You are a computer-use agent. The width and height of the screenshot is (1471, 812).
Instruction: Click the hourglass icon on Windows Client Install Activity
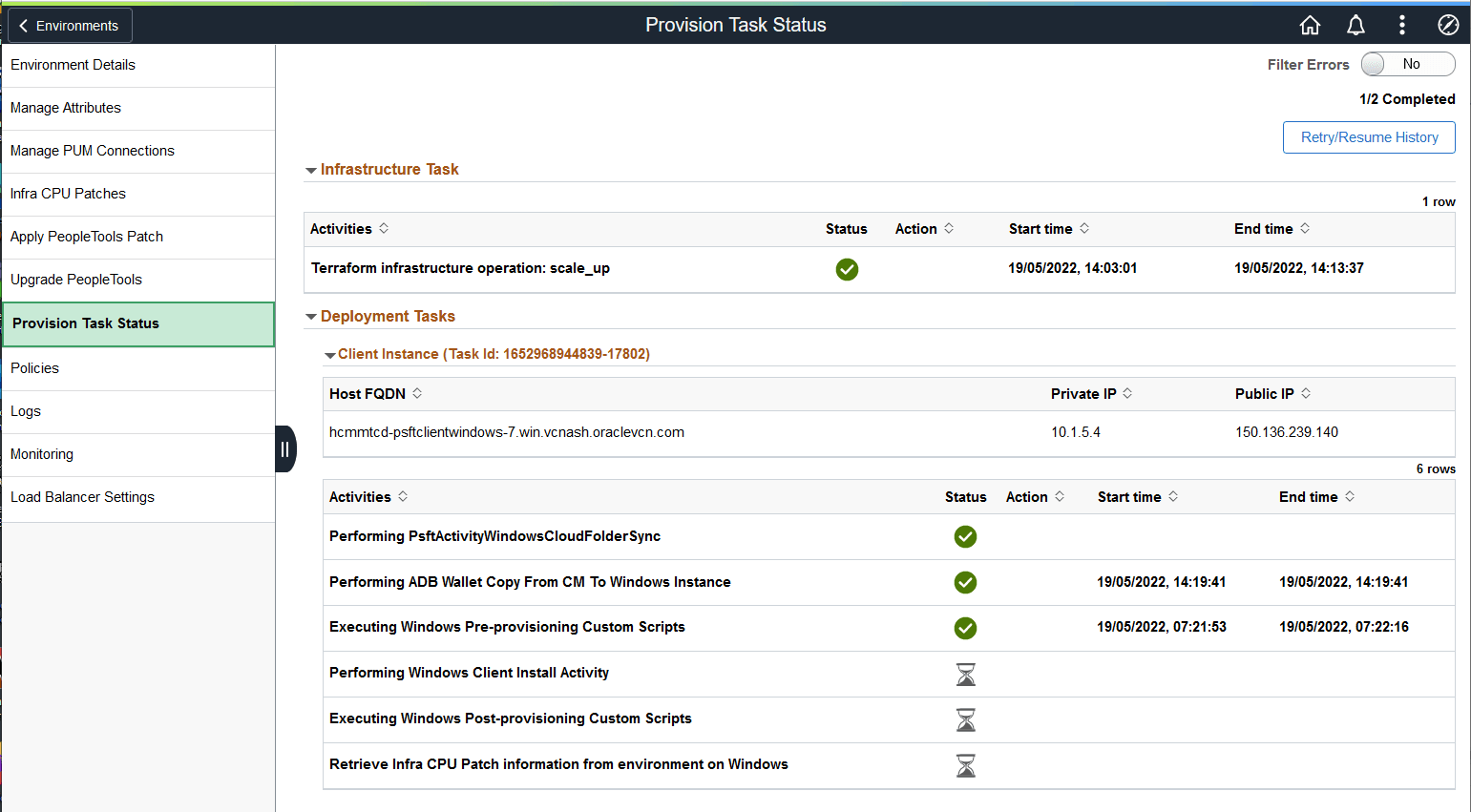pos(965,674)
